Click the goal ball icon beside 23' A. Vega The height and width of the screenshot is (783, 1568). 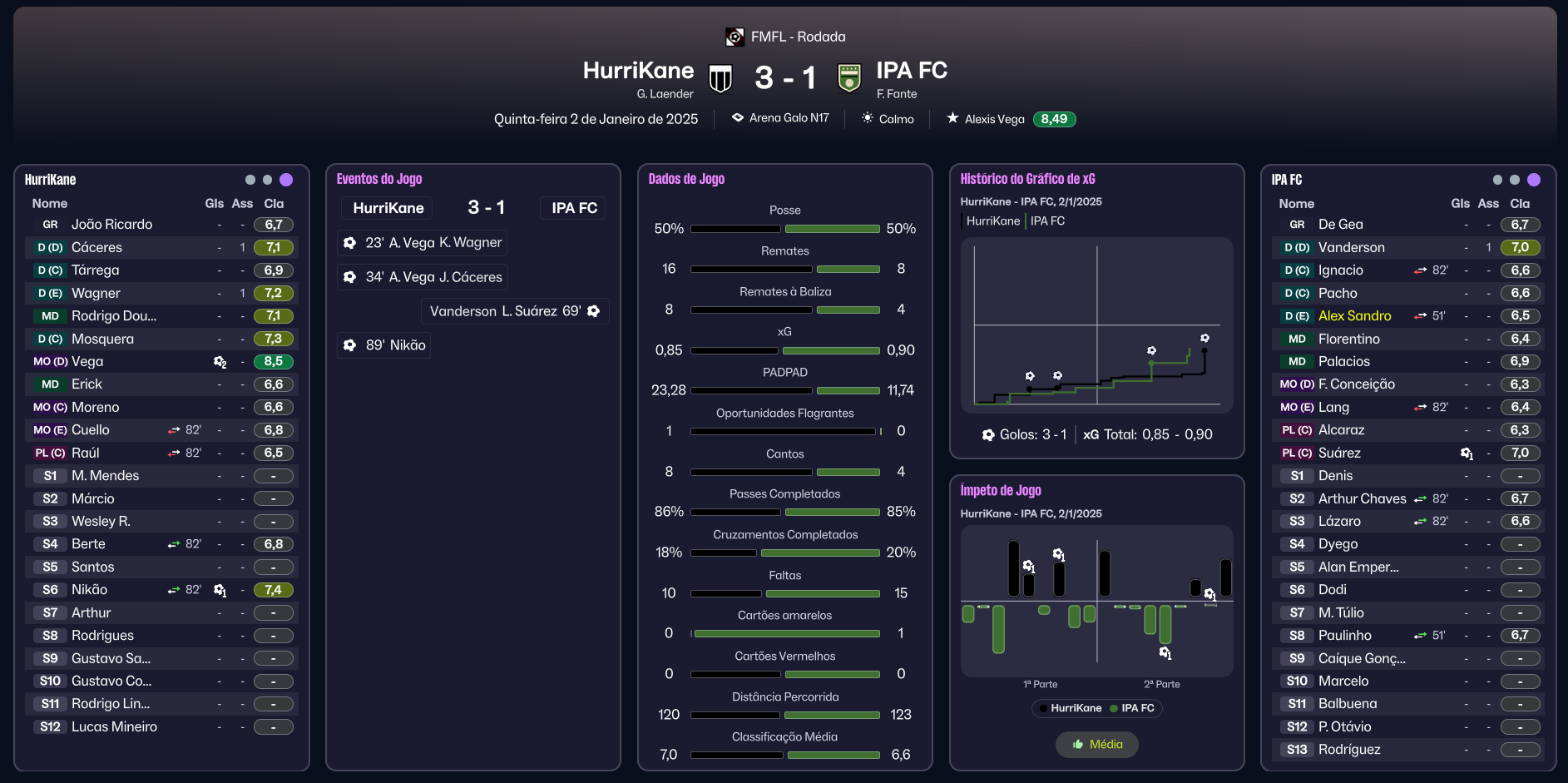(350, 243)
